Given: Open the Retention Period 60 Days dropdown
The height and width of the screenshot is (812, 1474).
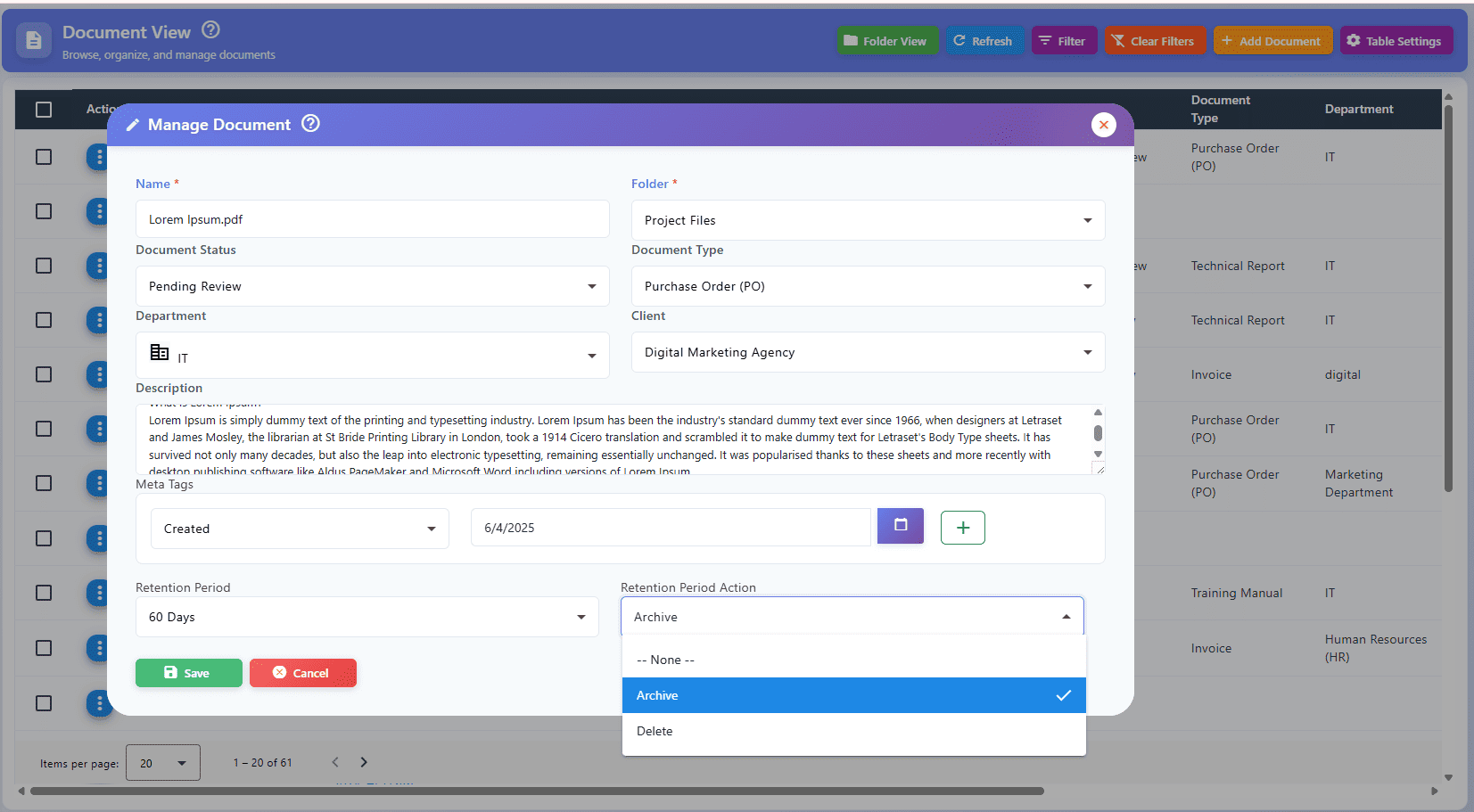Looking at the screenshot, I should (x=366, y=617).
